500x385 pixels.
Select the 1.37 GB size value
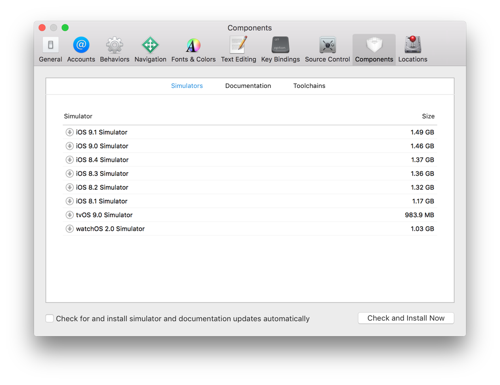tap(423, 160)
